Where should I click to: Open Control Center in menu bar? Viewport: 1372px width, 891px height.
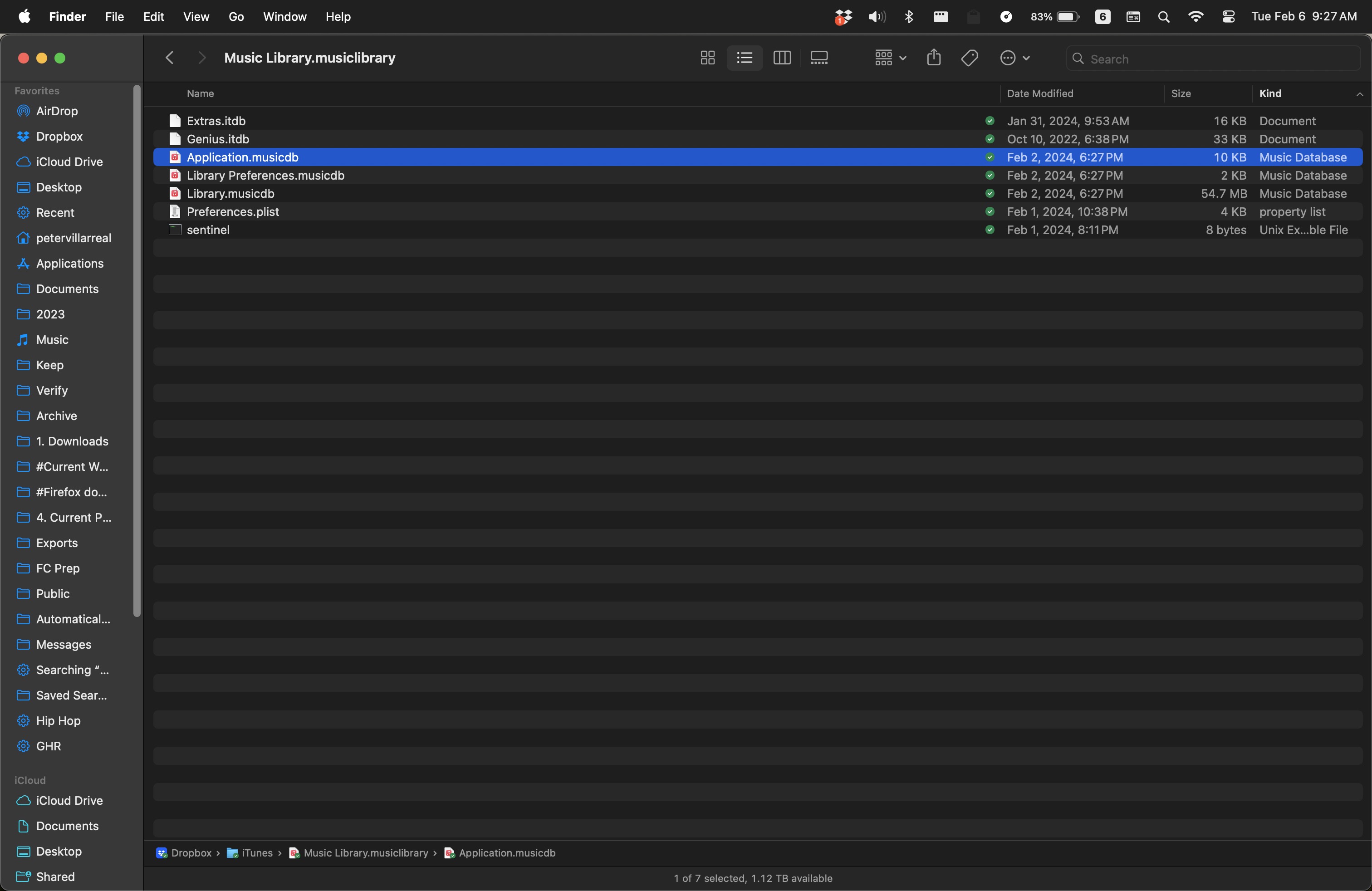pos(1228,17)
